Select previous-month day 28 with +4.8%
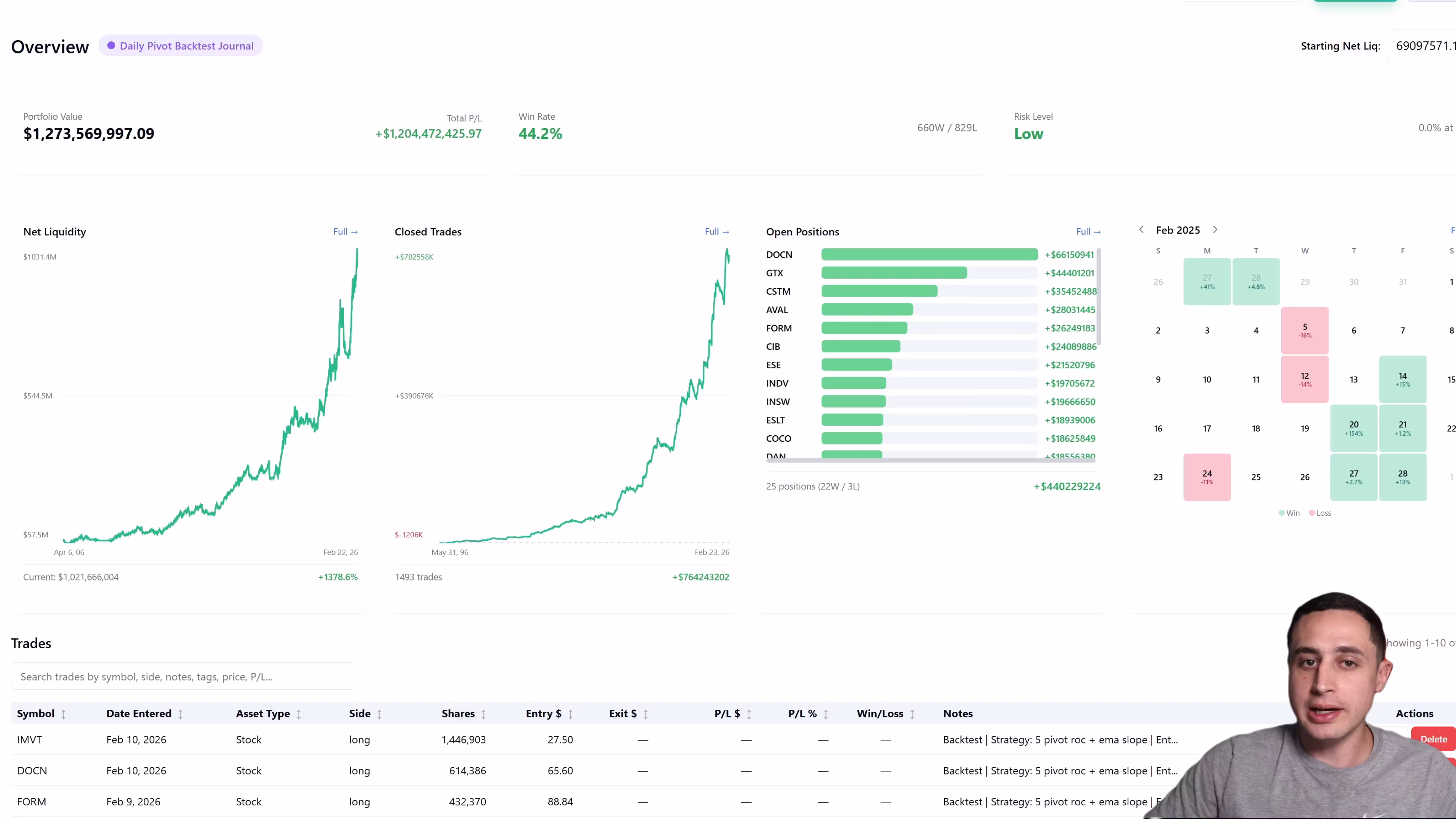This screenshot has height=819, width=1456. click(1256, 281)
